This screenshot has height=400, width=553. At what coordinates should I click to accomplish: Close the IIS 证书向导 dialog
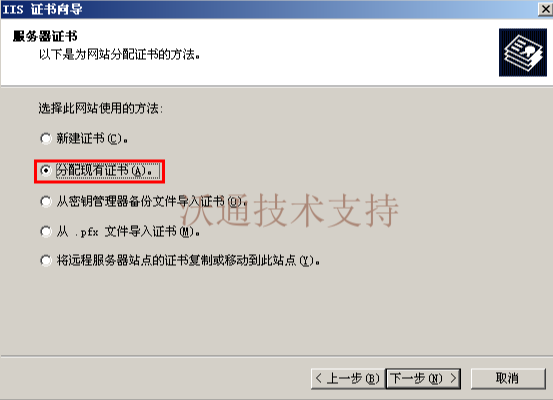click(545, 9)
